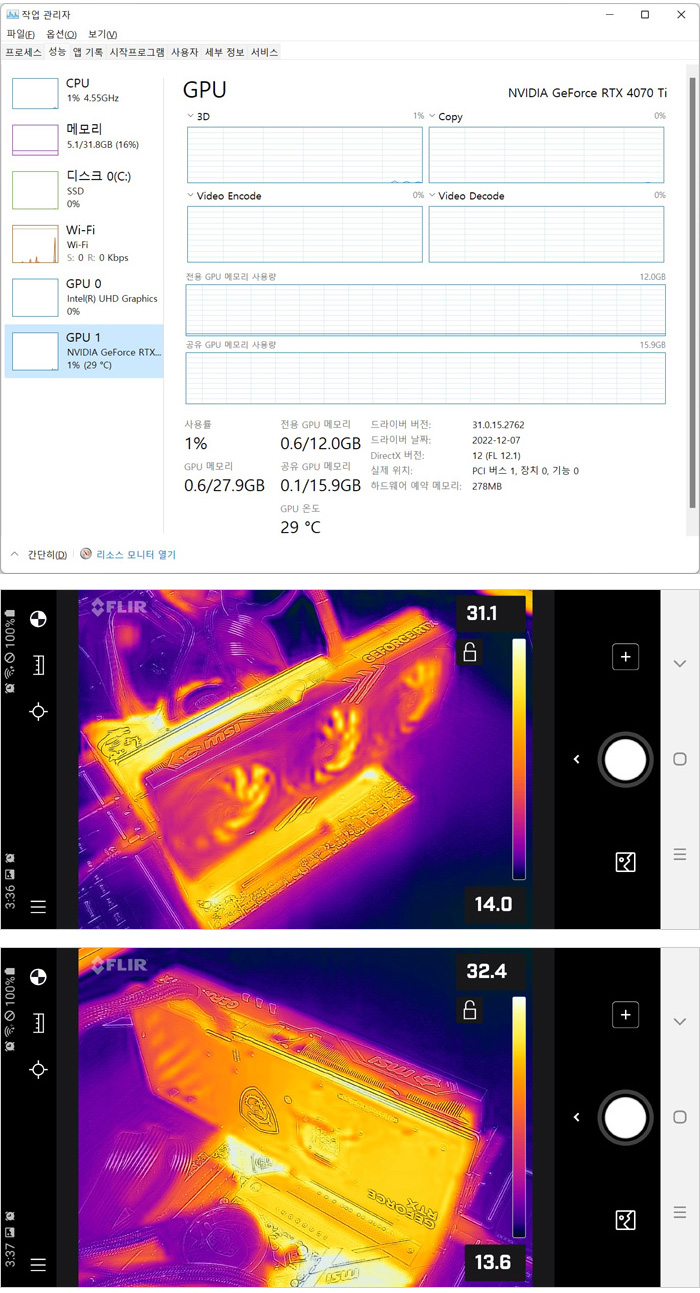Open hamburger menu in upper FLIR screen
This screenshot has height=1293, width=700.
point(38,907)
